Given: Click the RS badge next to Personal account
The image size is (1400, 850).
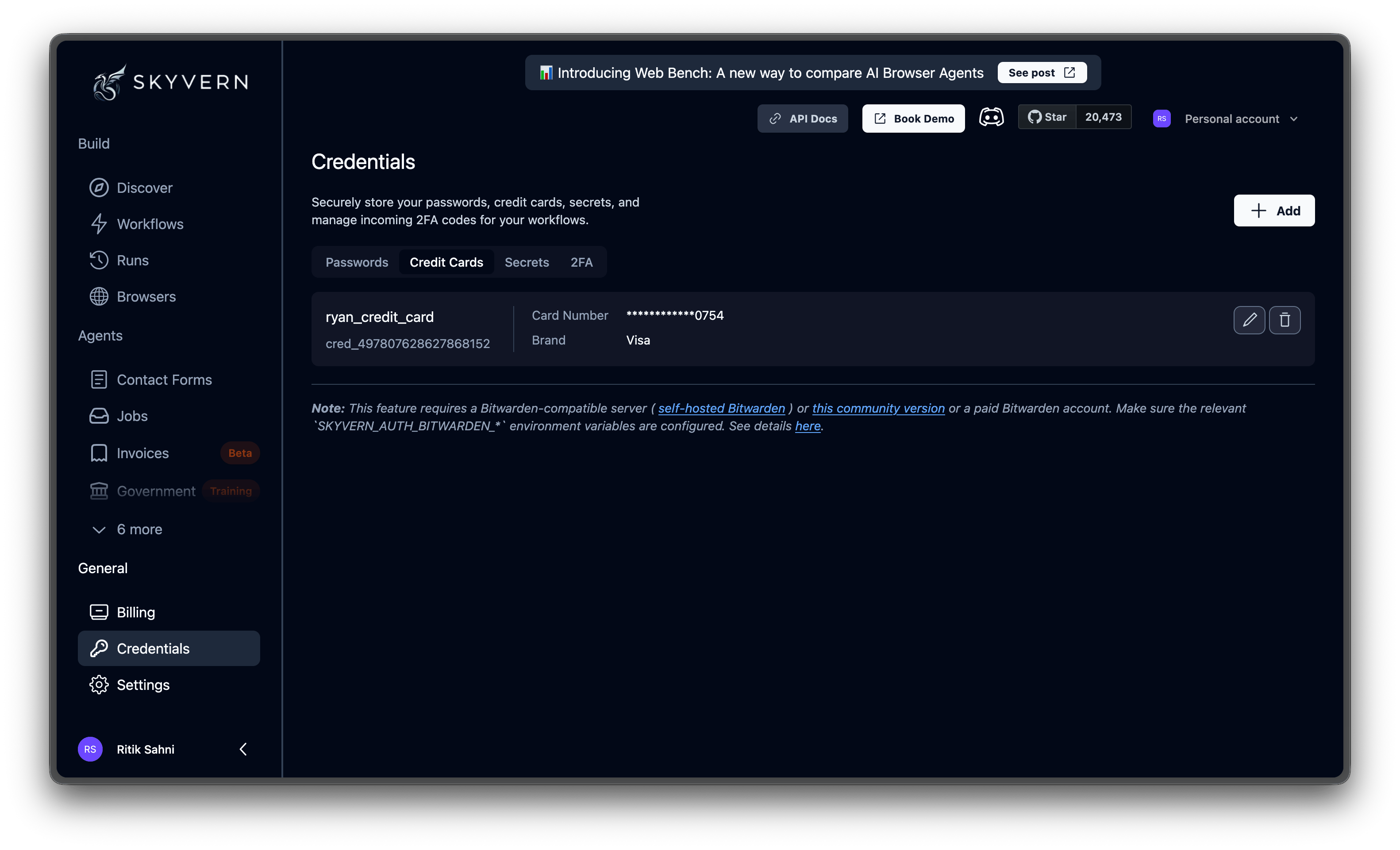Looking at the screenshot, I should [1162, 119].
